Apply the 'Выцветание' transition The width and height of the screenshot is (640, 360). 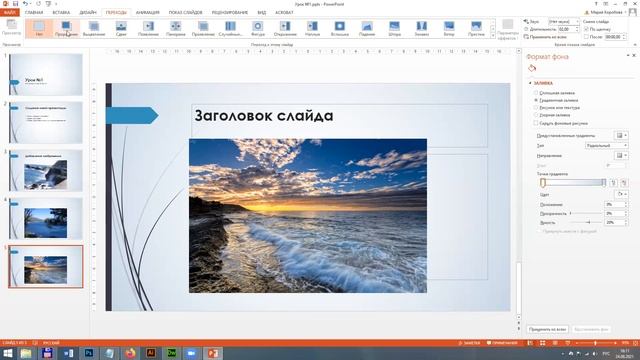(x=94, y=29)
